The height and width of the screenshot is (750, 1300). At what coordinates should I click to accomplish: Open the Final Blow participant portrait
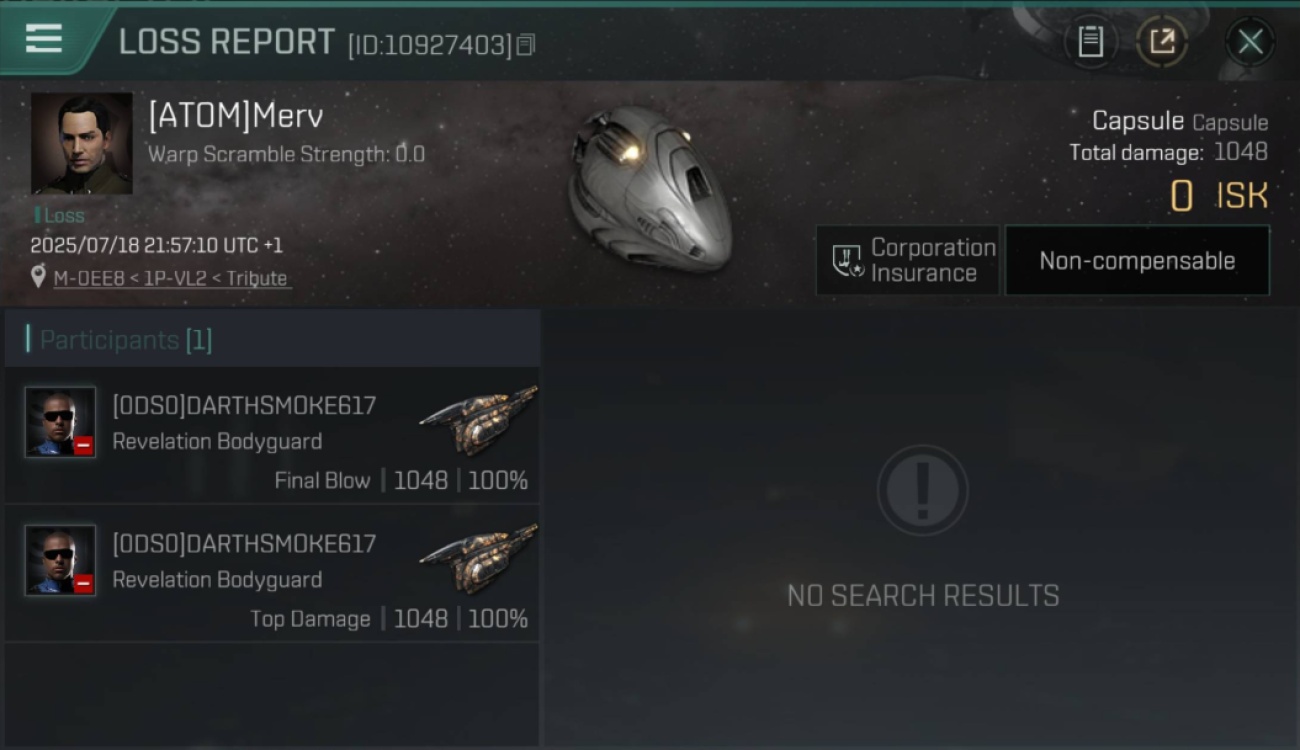60,422
